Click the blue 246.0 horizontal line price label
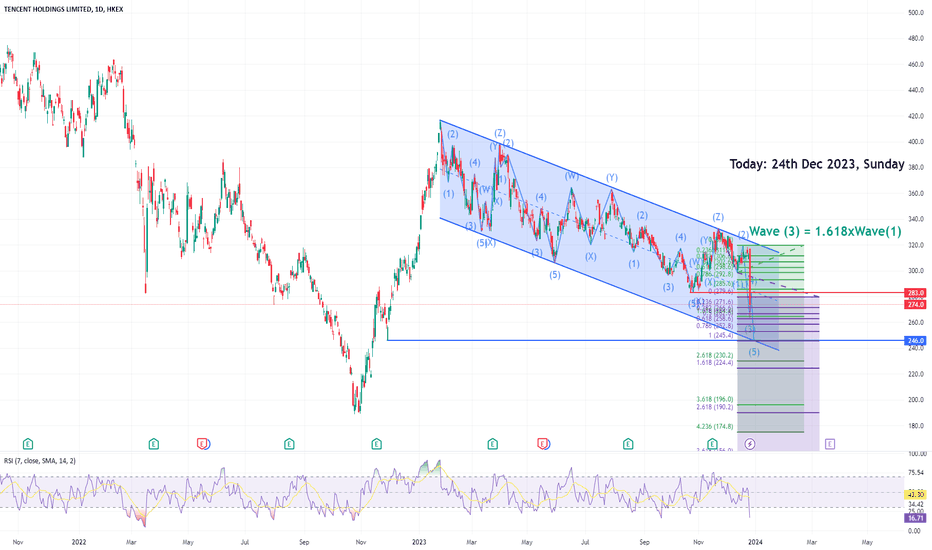Image resolution: width=932 pixels, height=550 pixels. 915,341
